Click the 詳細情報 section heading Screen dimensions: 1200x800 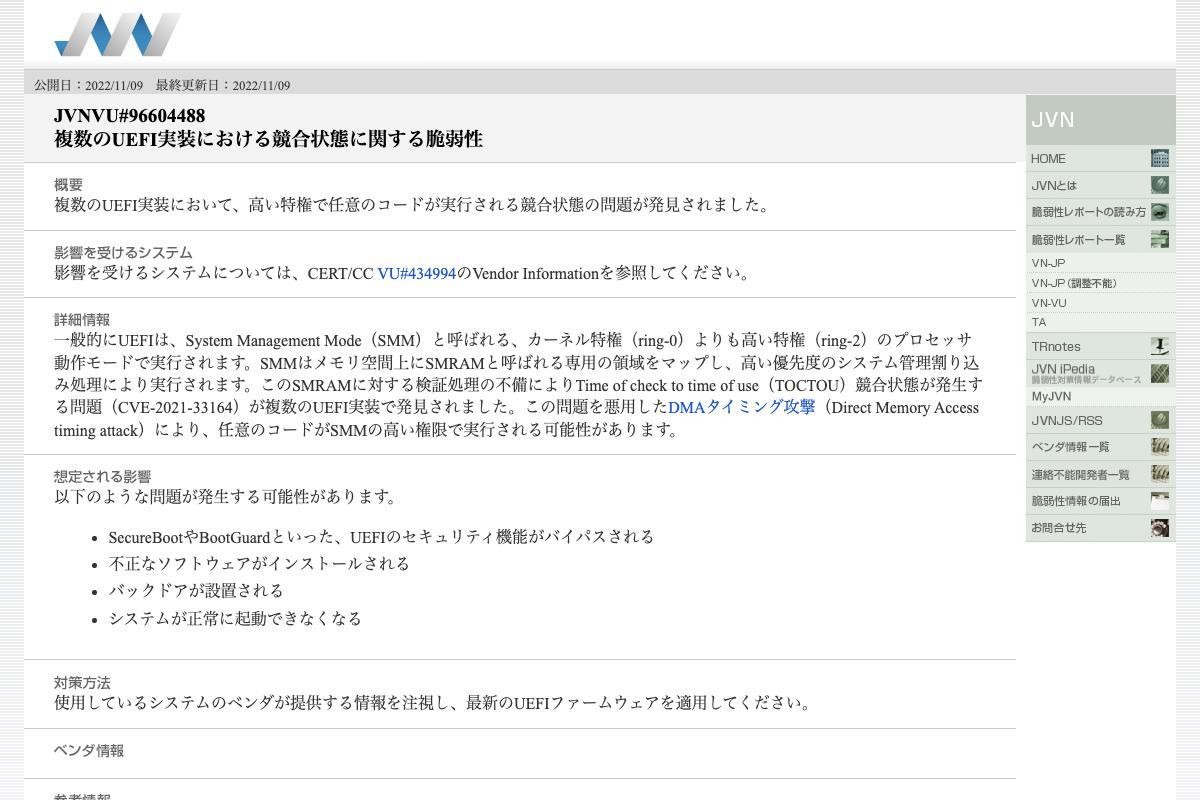point(82,319)
